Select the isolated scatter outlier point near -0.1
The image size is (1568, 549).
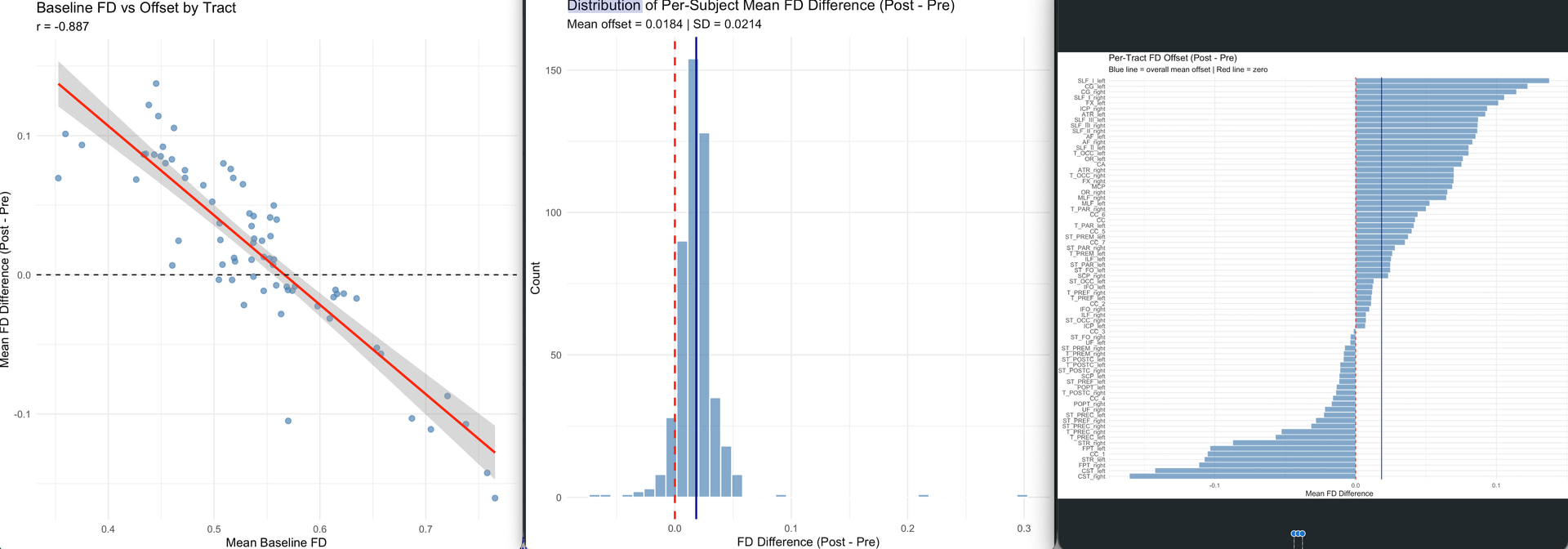288,421
